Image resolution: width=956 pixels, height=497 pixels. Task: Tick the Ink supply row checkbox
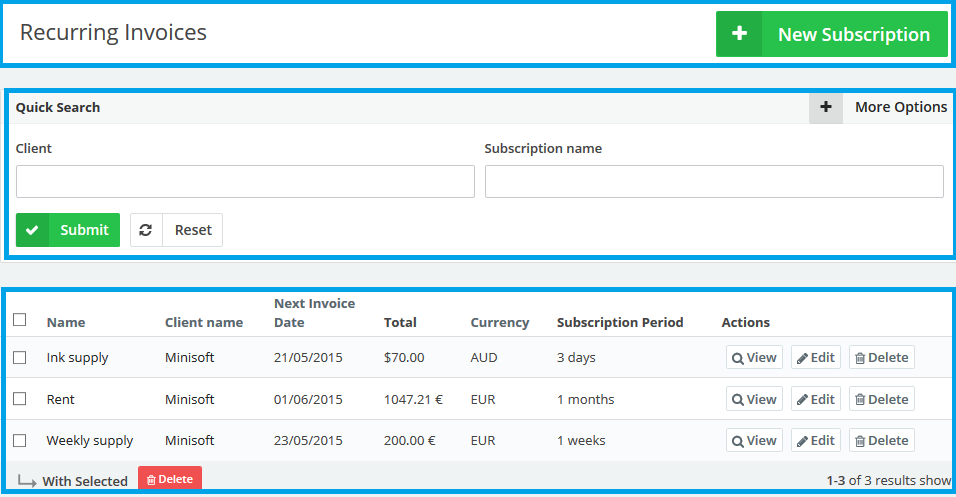click(x=20, y=358)
